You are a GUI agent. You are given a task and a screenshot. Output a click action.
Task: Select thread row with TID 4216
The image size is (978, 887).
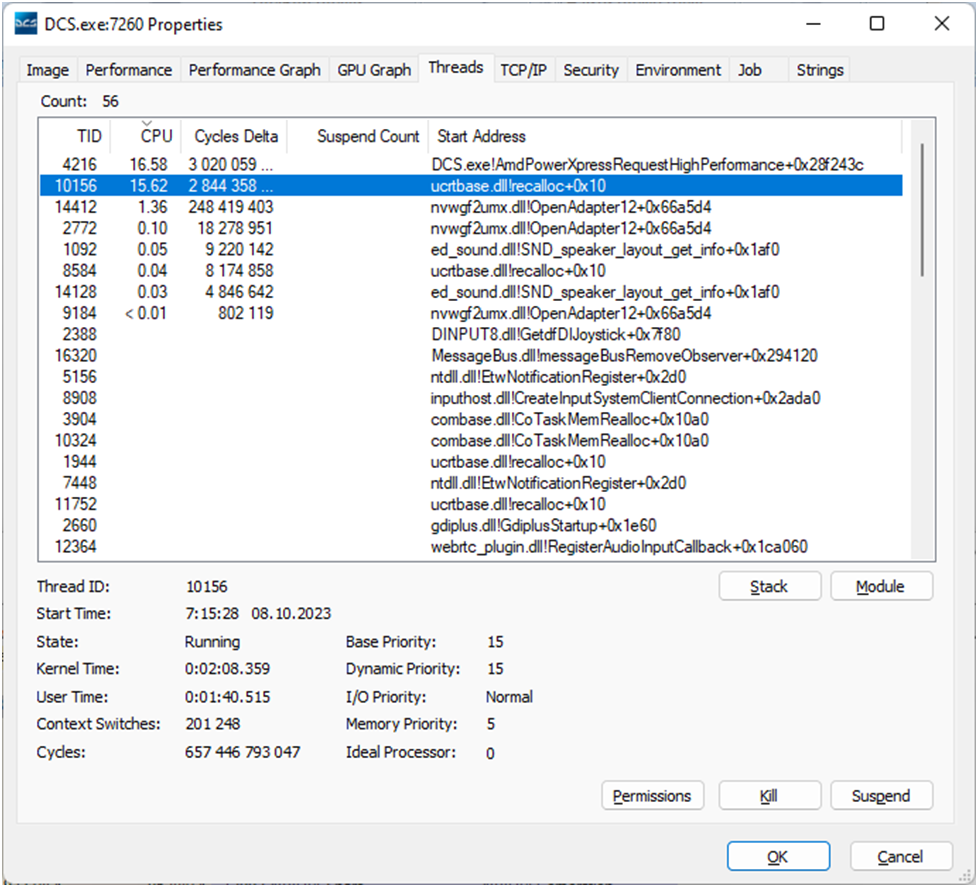[x=471, y=165]
